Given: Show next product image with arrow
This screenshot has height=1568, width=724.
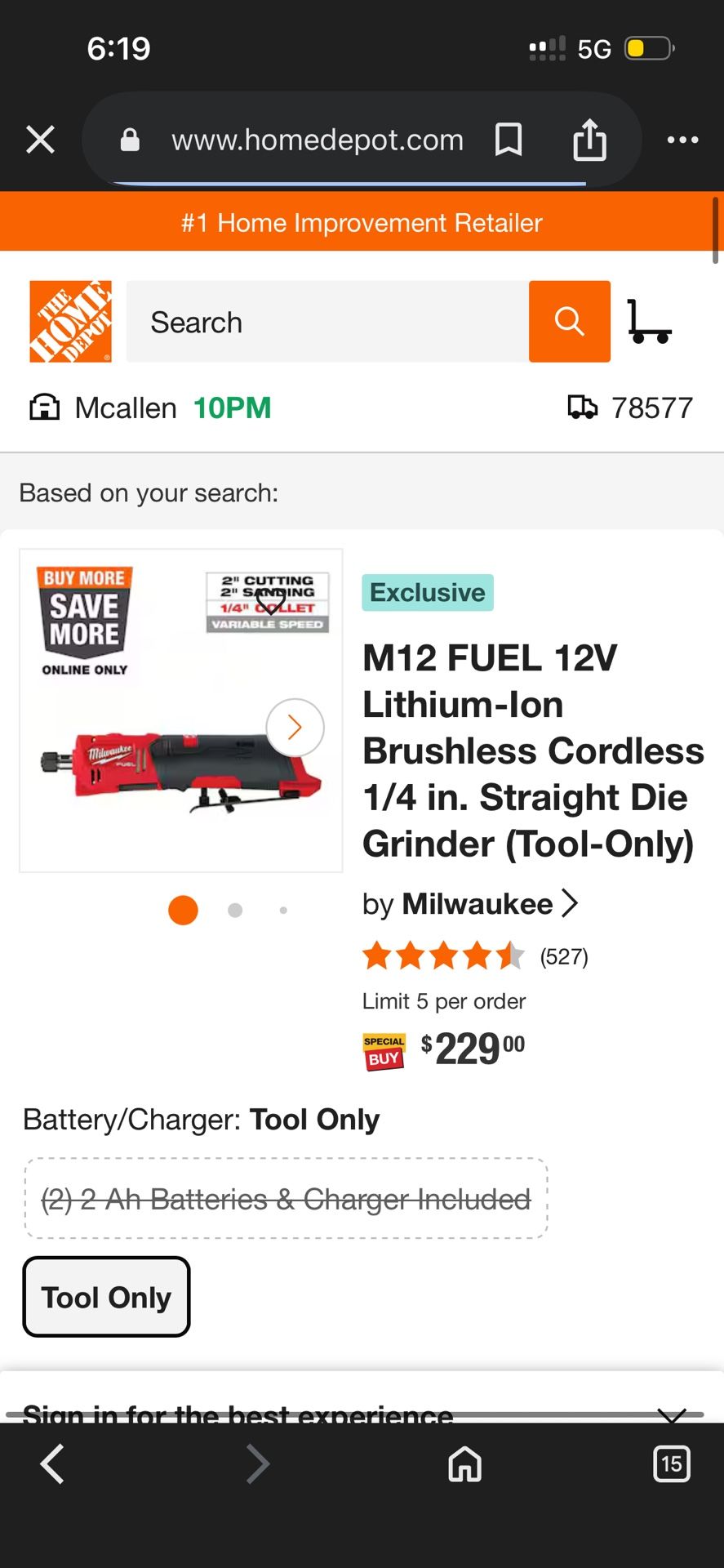Looking at the screenshot, I should (295, 727).
